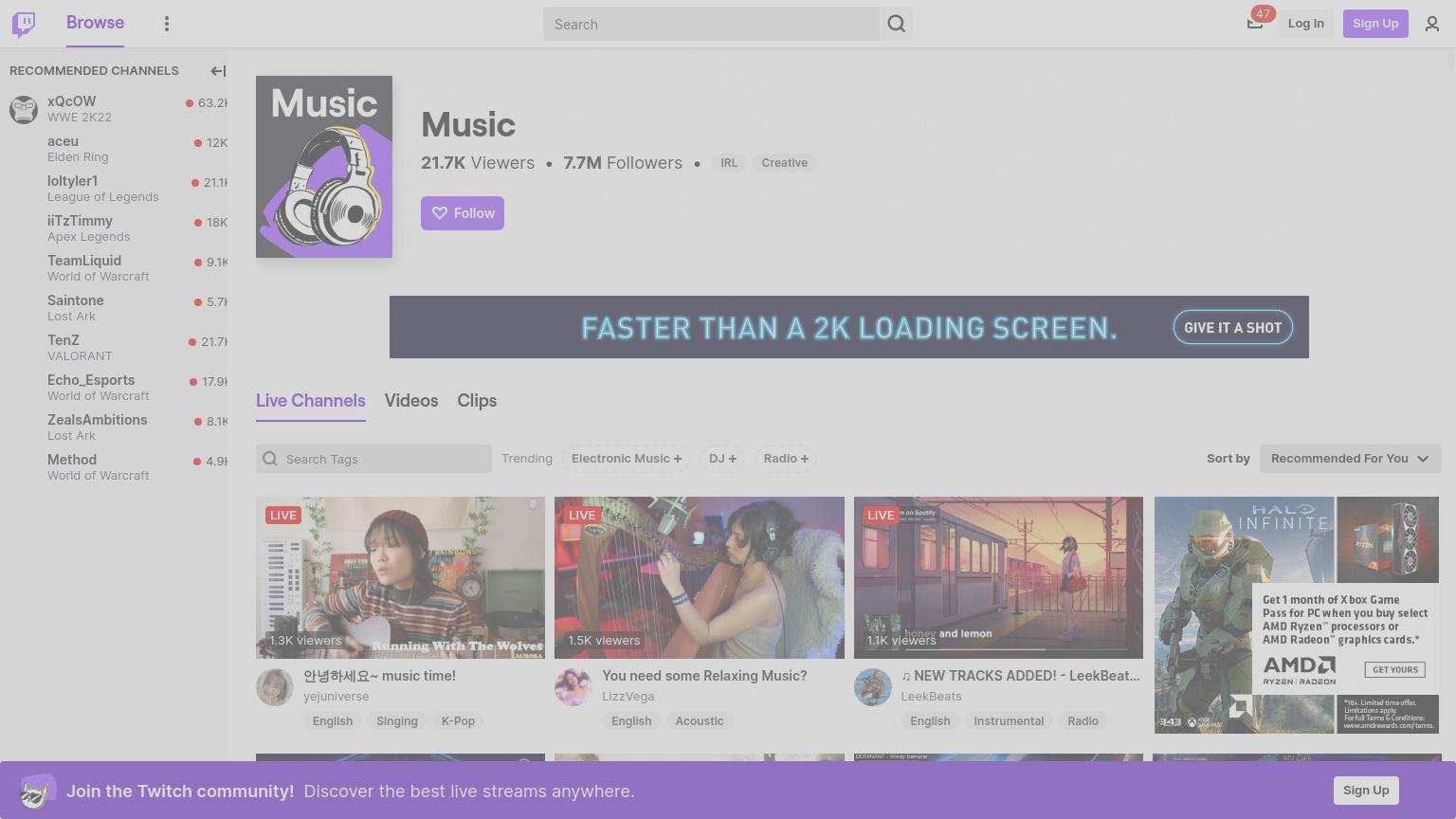Viewport: 1456px width, 819px height.
Task: Open yejuniverse live stream thumbnail
Action: (400, 577)
